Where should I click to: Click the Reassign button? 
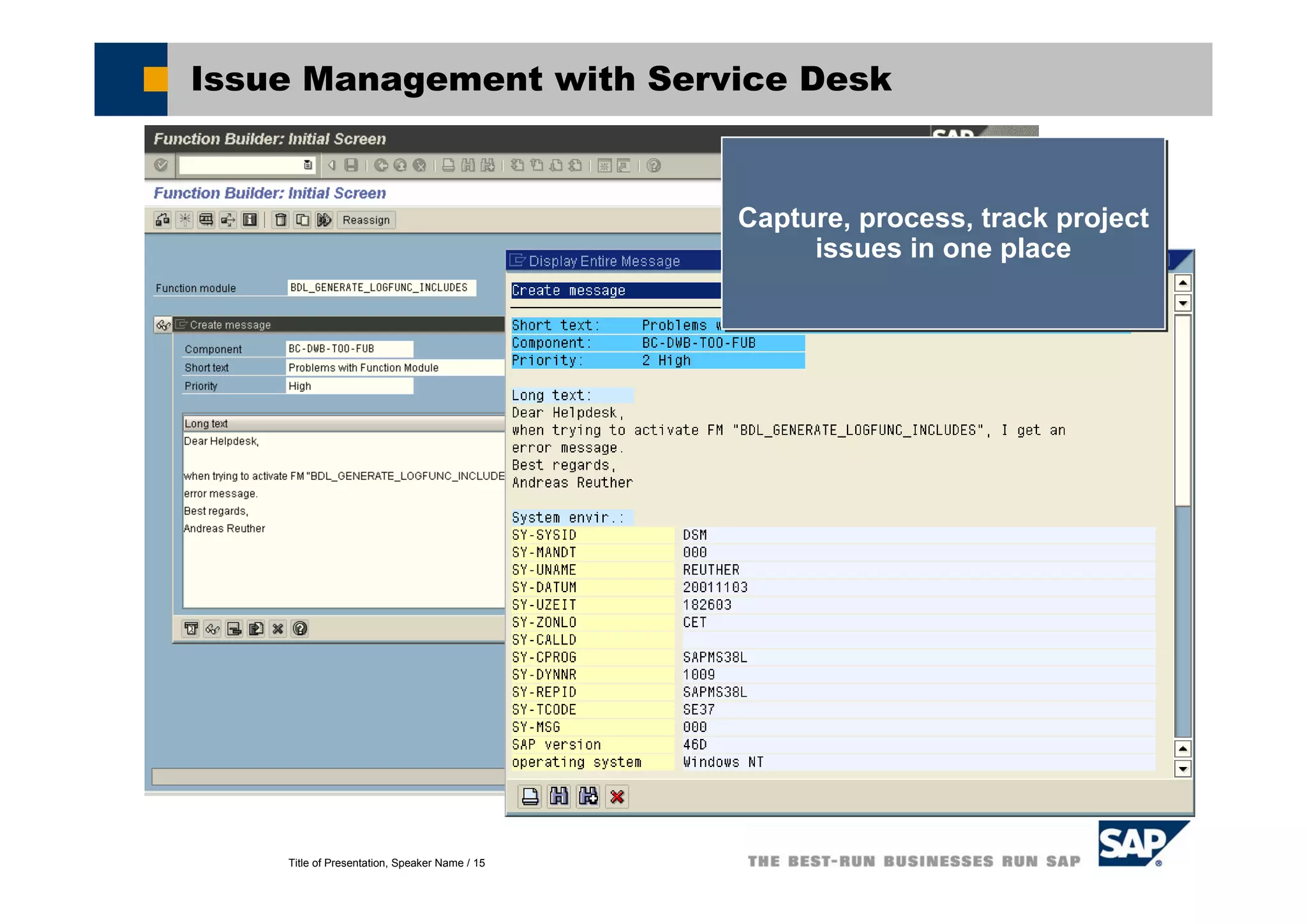pos(366,220)
